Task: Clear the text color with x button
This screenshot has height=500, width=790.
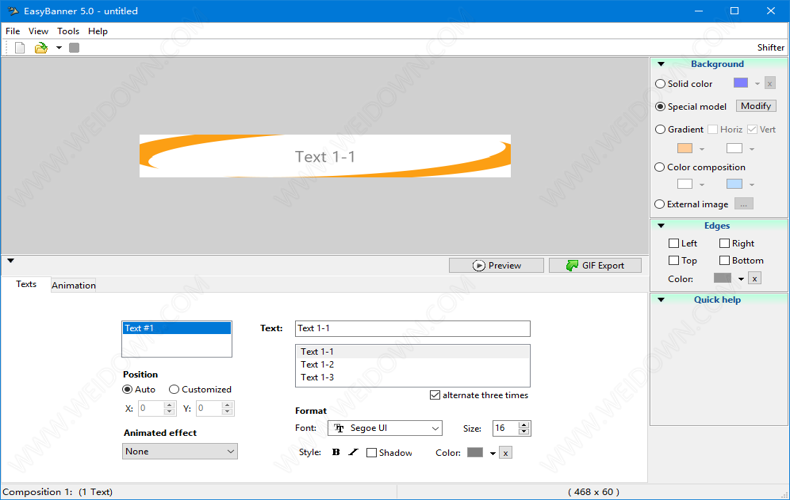Action: (x=506, y=453)
